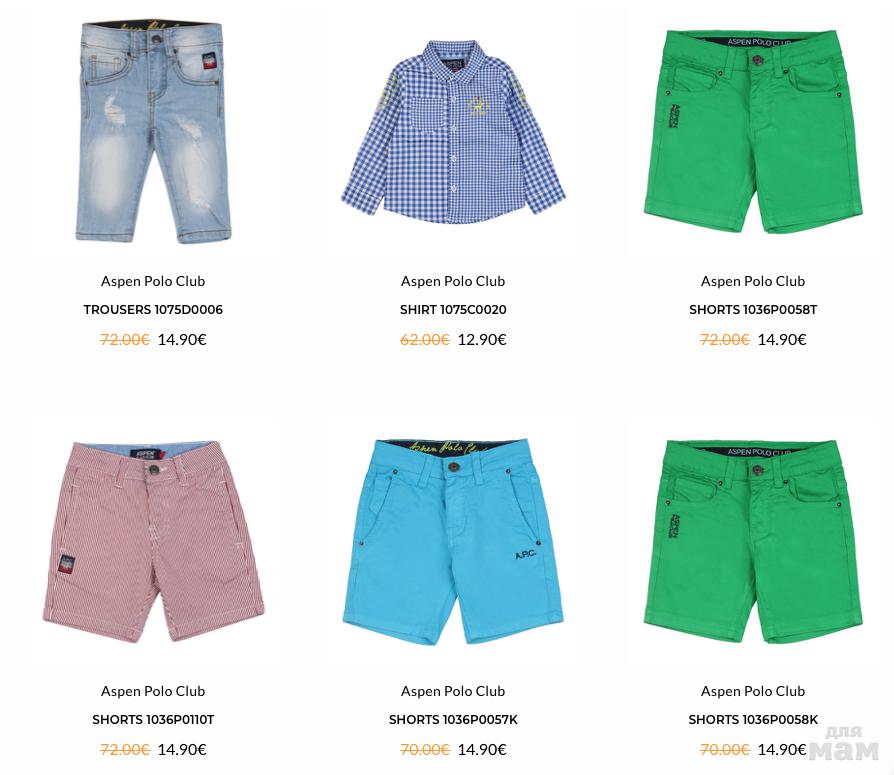Open the turquoise A.P.C. shorts image

click(x=453, y=542)
